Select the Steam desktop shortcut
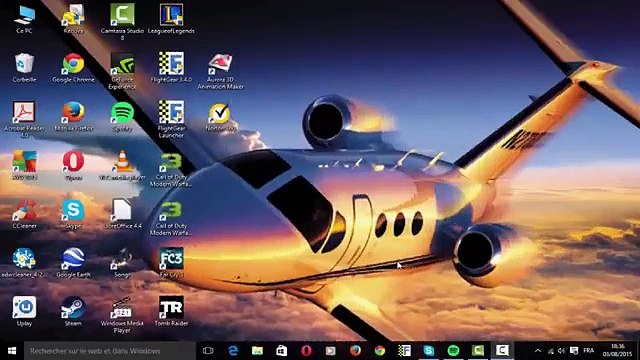The width and height of the screenshot is (640, 360). (x=73, y=311)
